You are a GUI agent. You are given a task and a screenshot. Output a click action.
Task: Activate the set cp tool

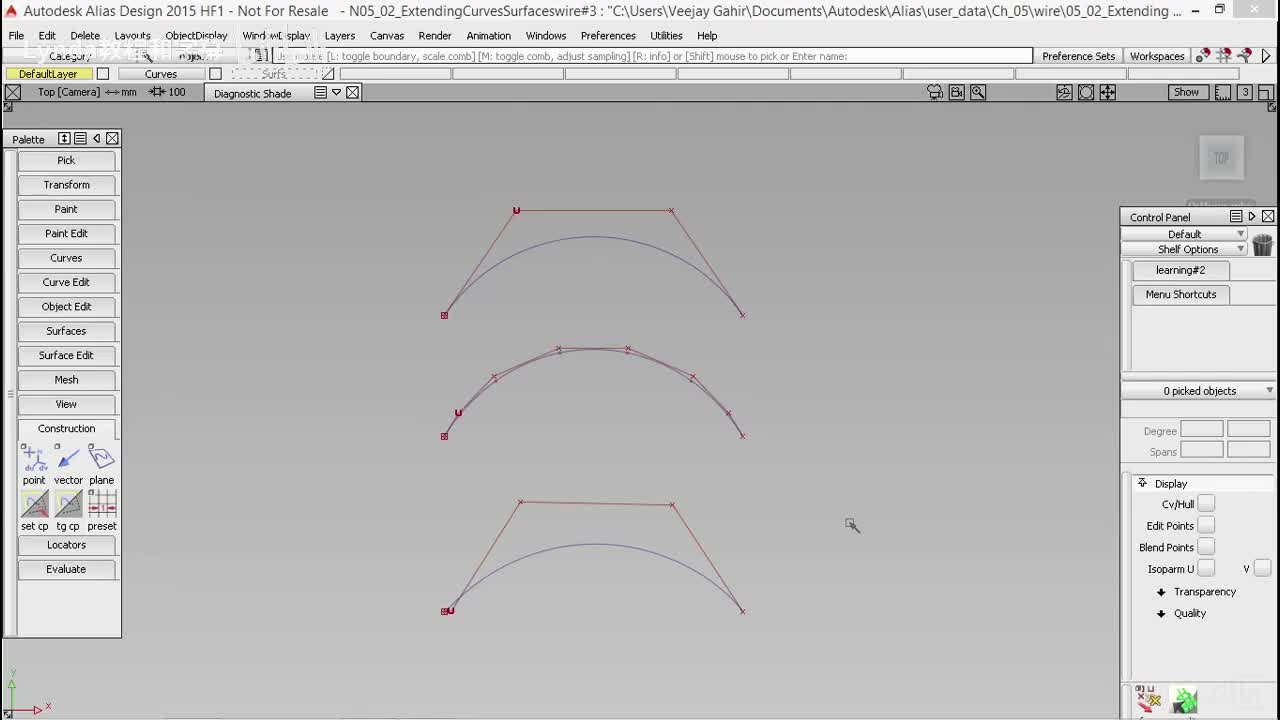(x=34, y=504)
